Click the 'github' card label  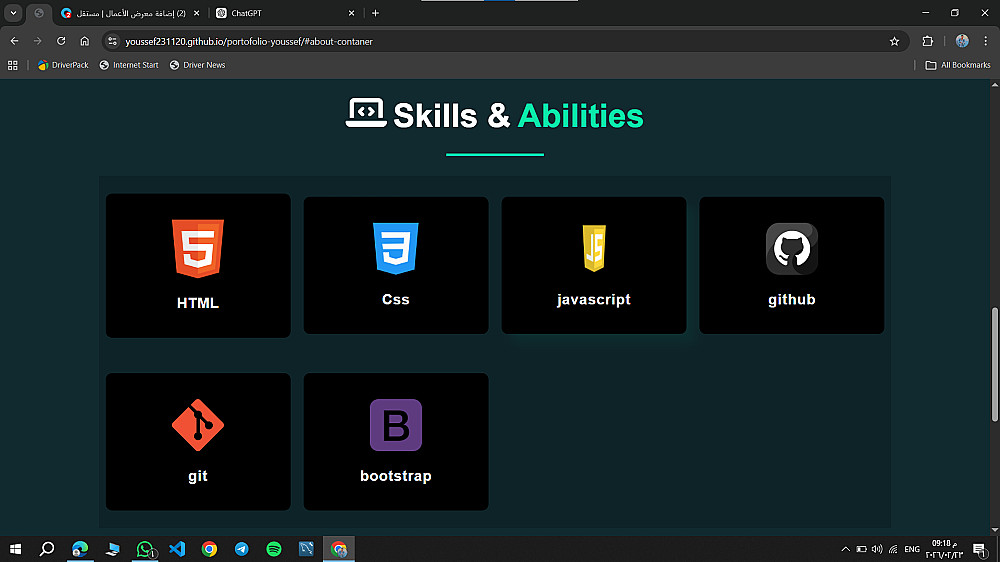[791, 300]
